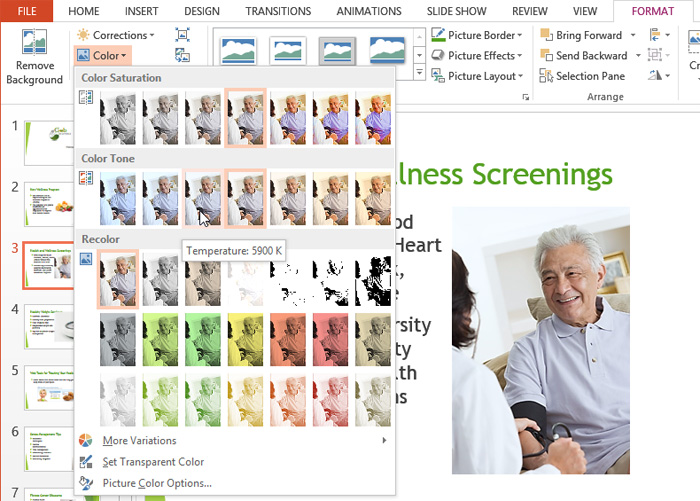
Task: Select slide 1 thumbnail
Action: coord(49,143)
